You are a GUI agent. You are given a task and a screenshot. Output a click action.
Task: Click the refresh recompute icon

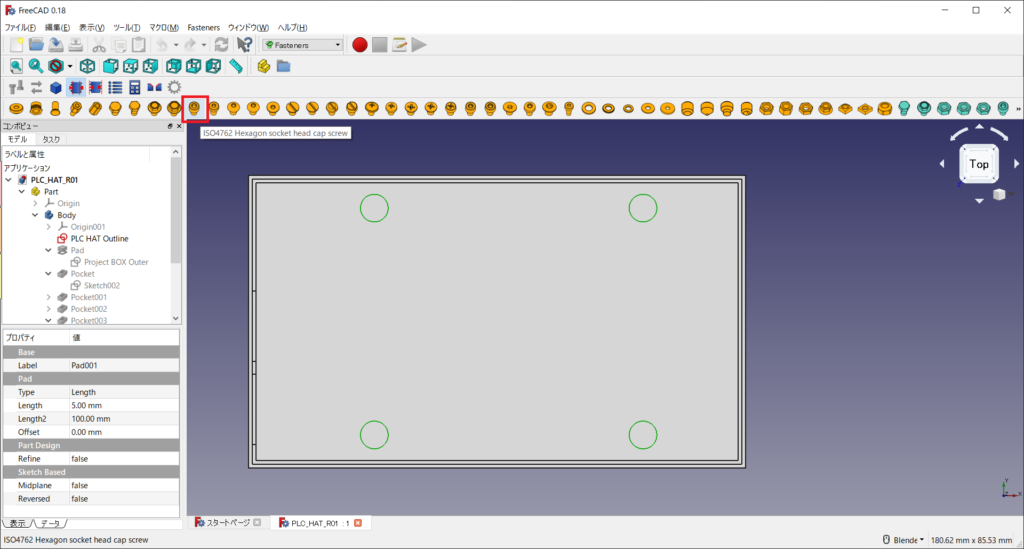222,45
